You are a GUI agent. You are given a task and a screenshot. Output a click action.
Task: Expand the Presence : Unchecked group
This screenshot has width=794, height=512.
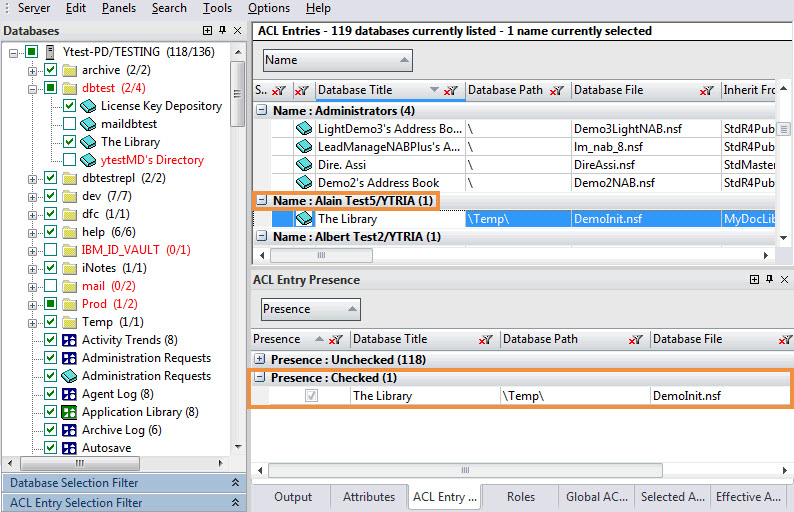tap(260, 358)
